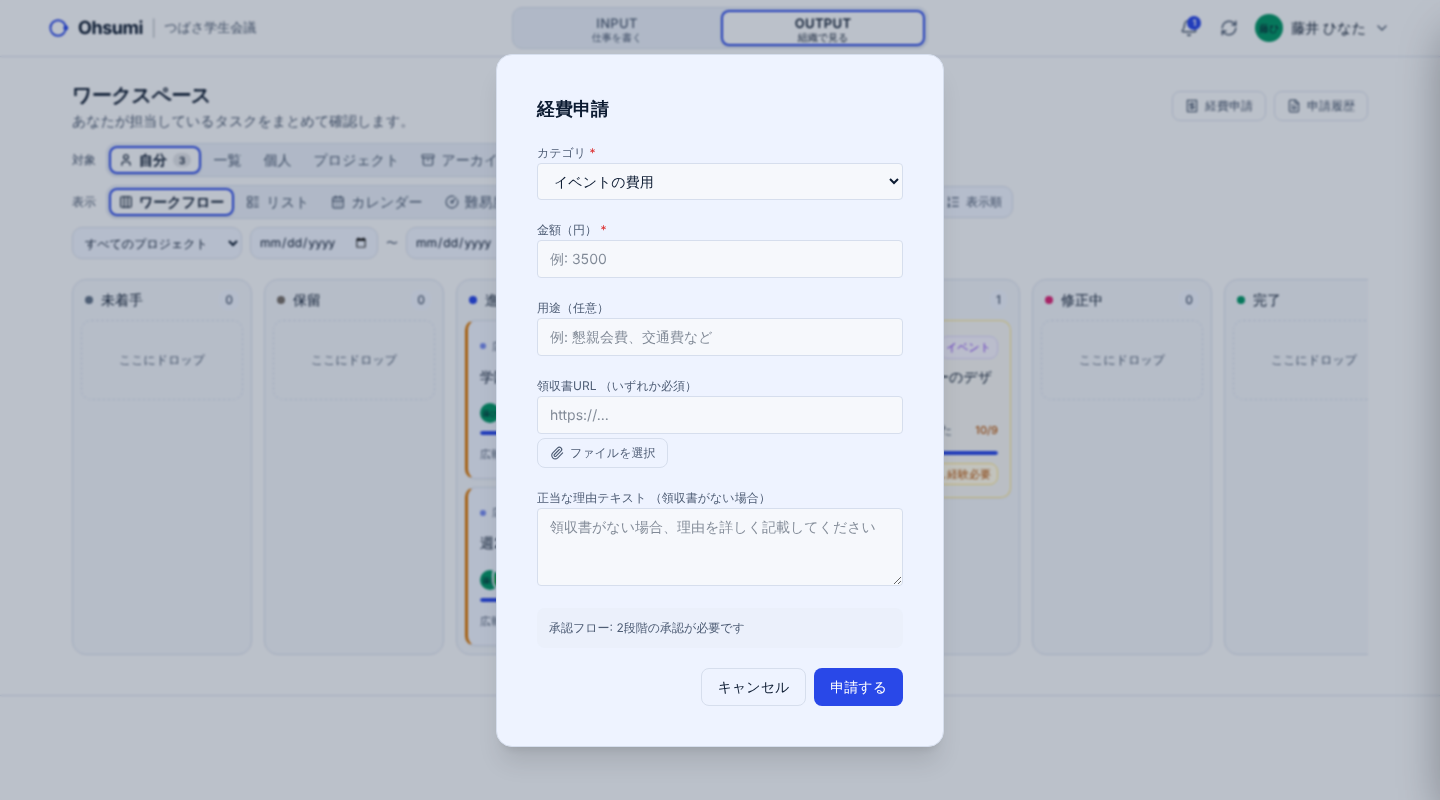Click the 経費申請 button in workspace header

(1219, 106)
